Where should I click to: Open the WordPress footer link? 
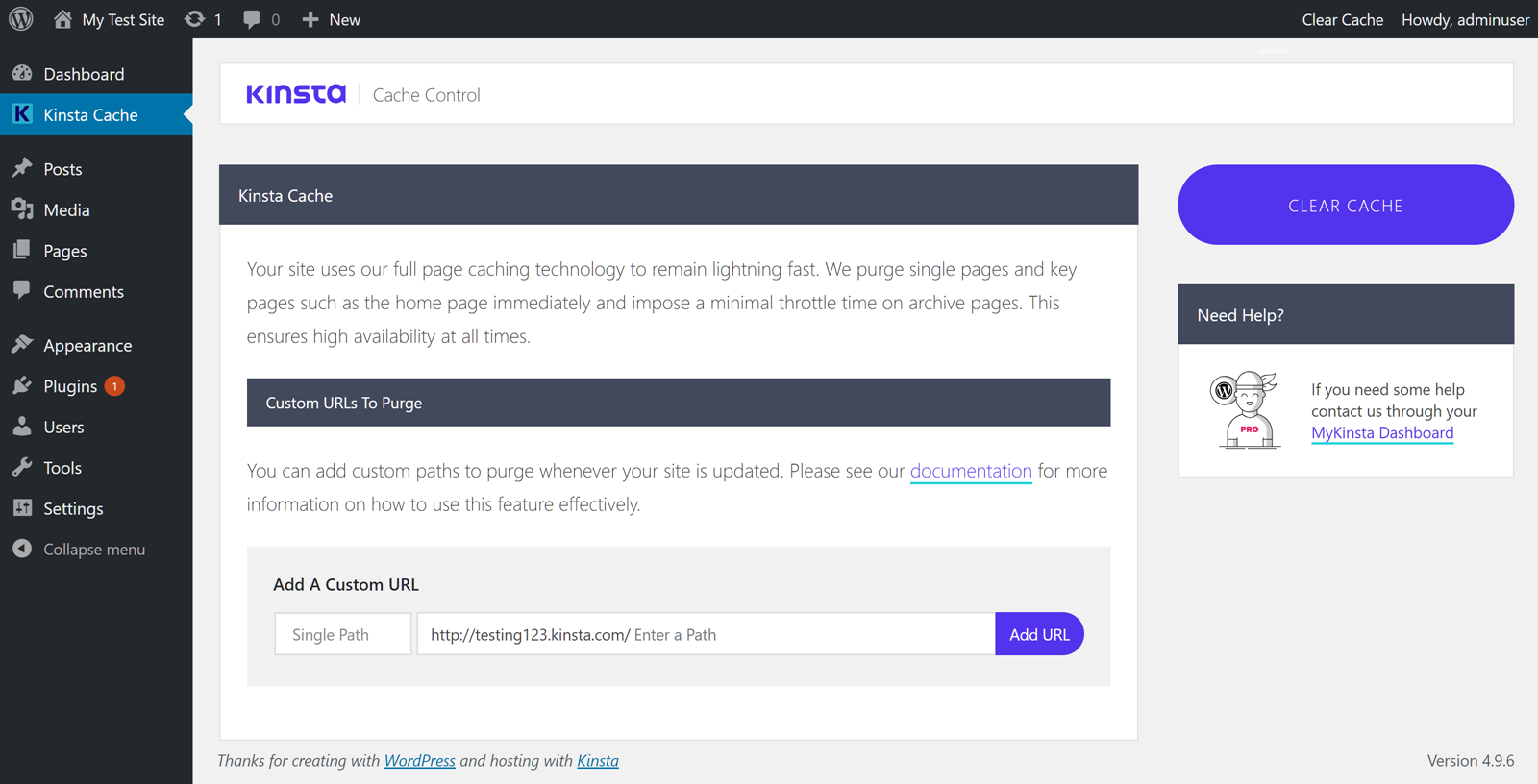pos(420,760)
